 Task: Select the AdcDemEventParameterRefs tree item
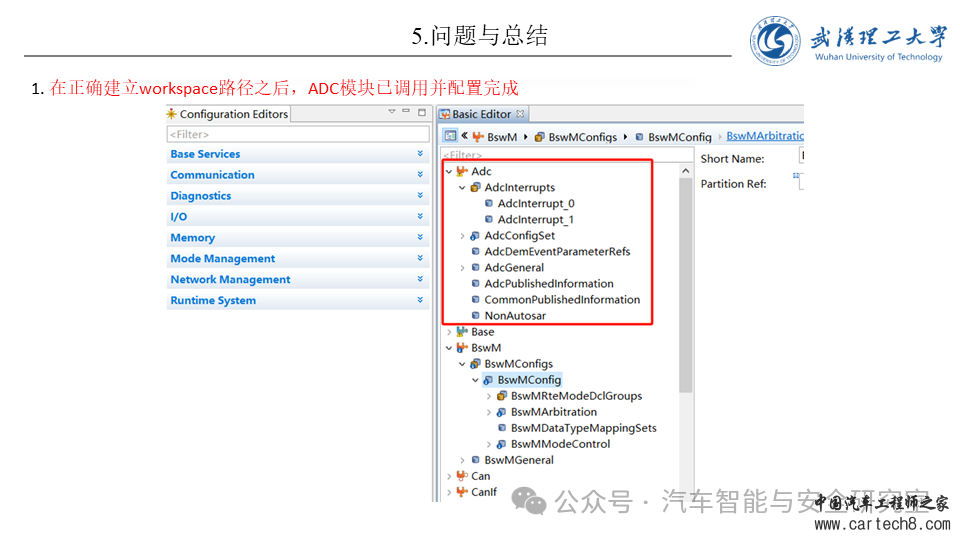(557, 252)
